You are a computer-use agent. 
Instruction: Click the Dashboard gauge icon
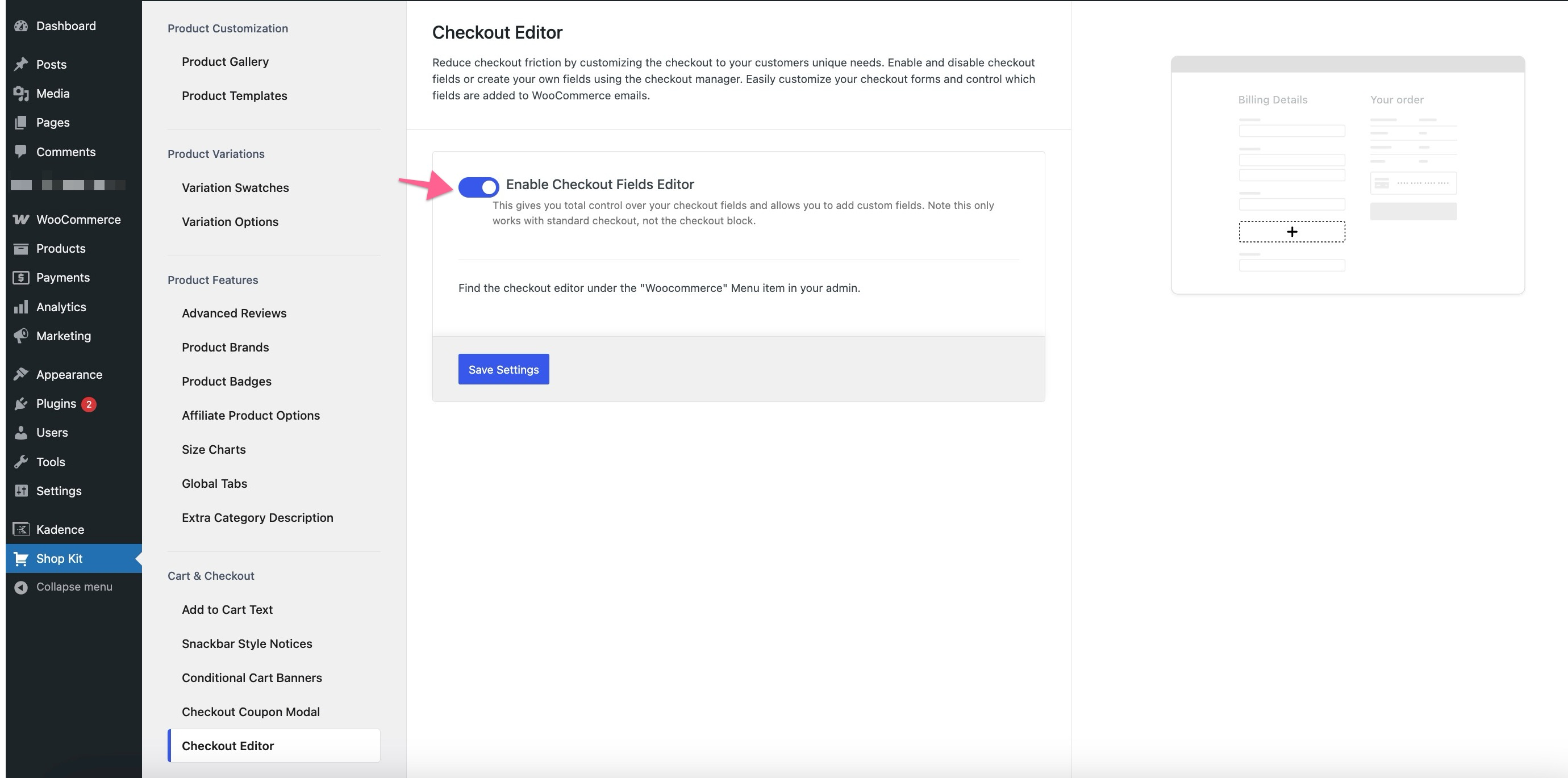(22, 26)
